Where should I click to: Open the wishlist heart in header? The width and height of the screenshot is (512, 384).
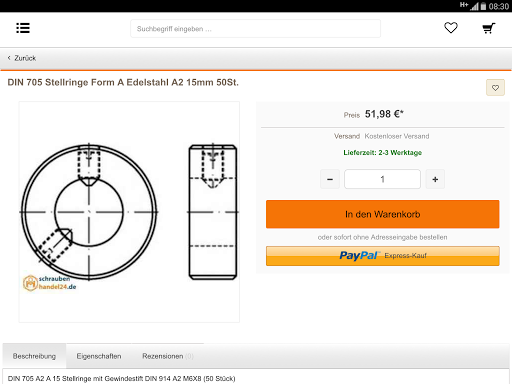coord(451,28)
